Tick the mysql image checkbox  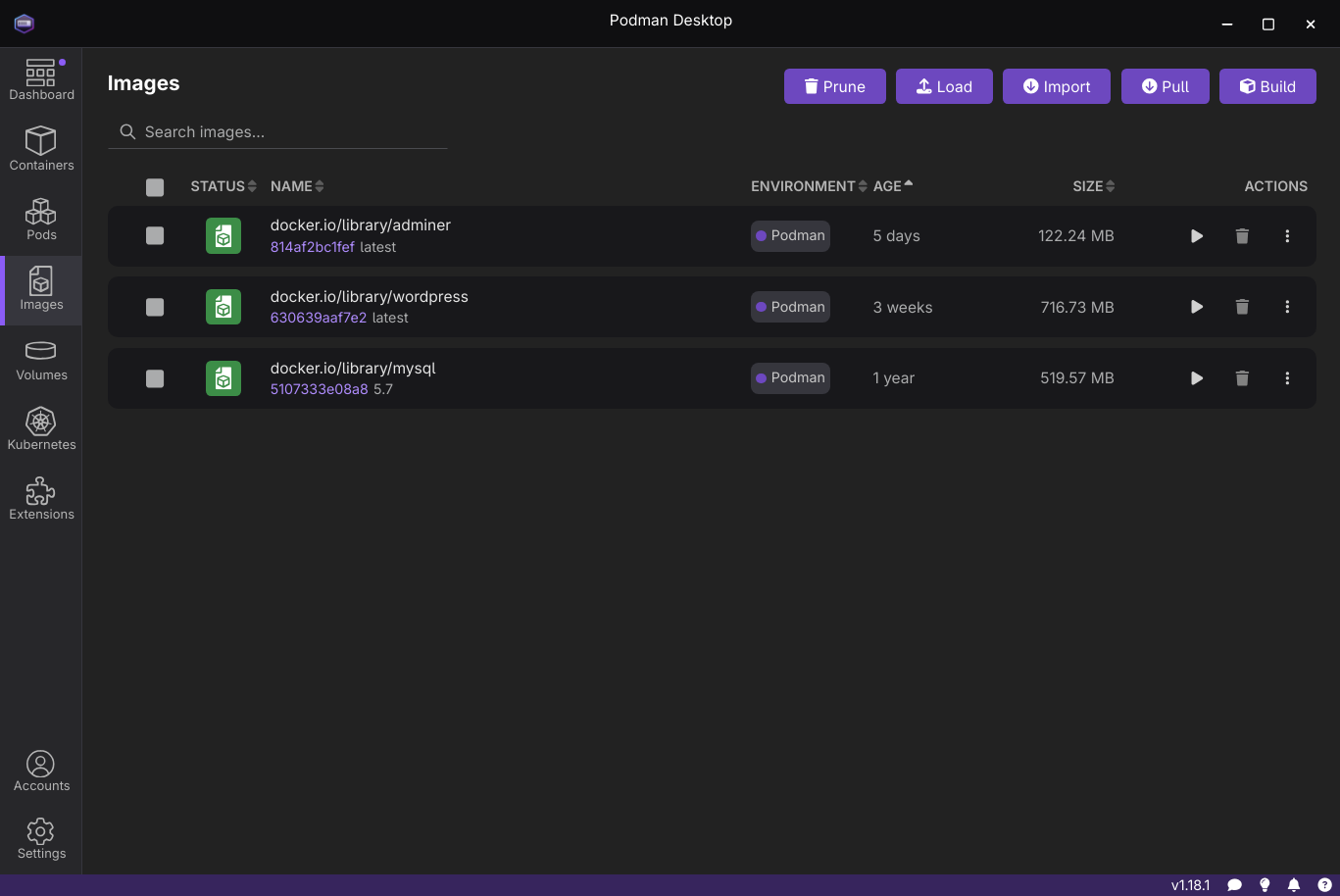(x=155, y=378)
